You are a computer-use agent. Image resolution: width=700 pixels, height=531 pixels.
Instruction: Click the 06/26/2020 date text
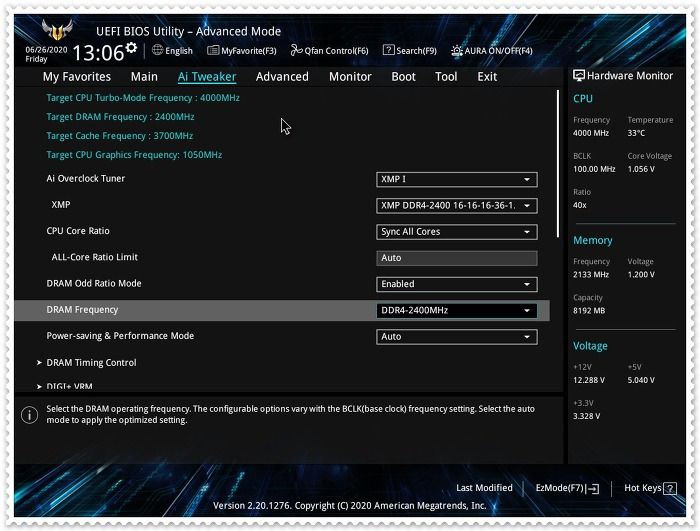(x=46, y=50)
